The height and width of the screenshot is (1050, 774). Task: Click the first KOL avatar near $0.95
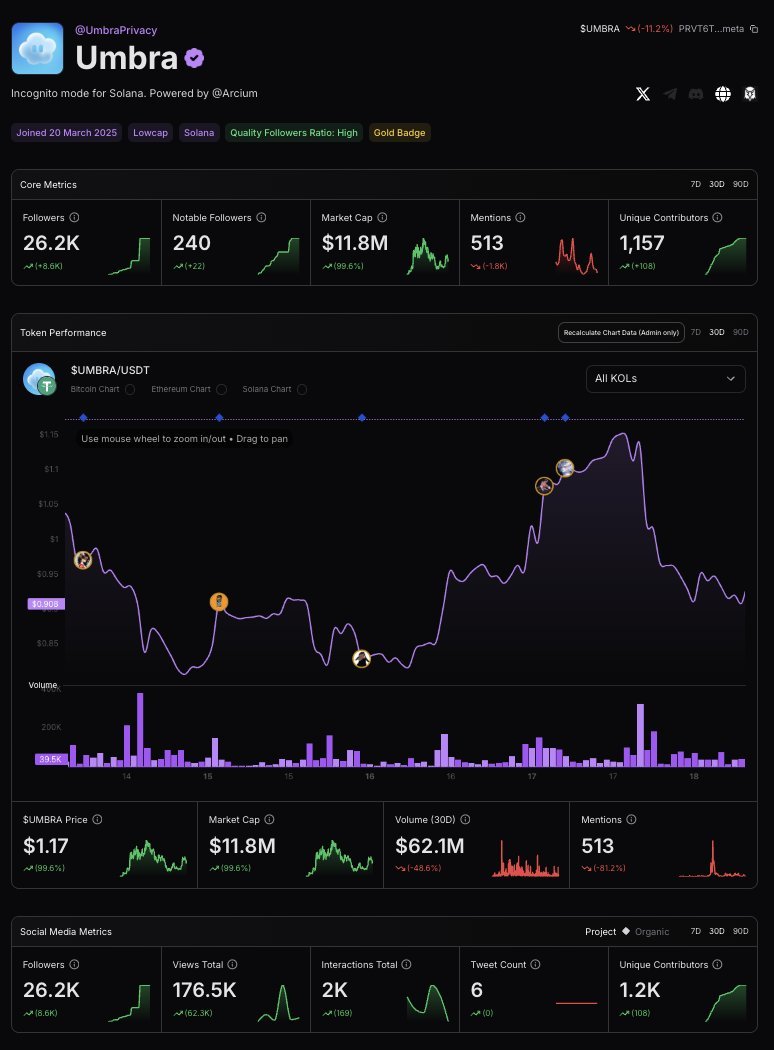[83, 560]
